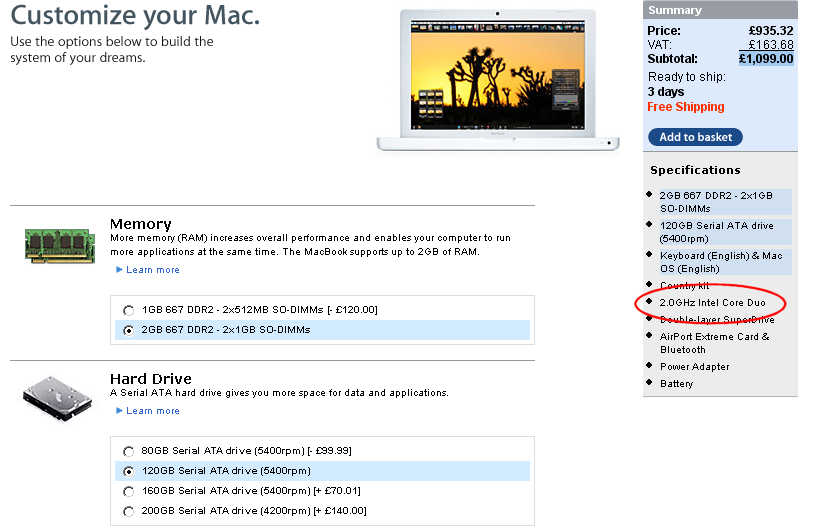Click '2.0GHz Intel Core Duo' specification
The width and height of the screenshot is (813, 530).
712,303
